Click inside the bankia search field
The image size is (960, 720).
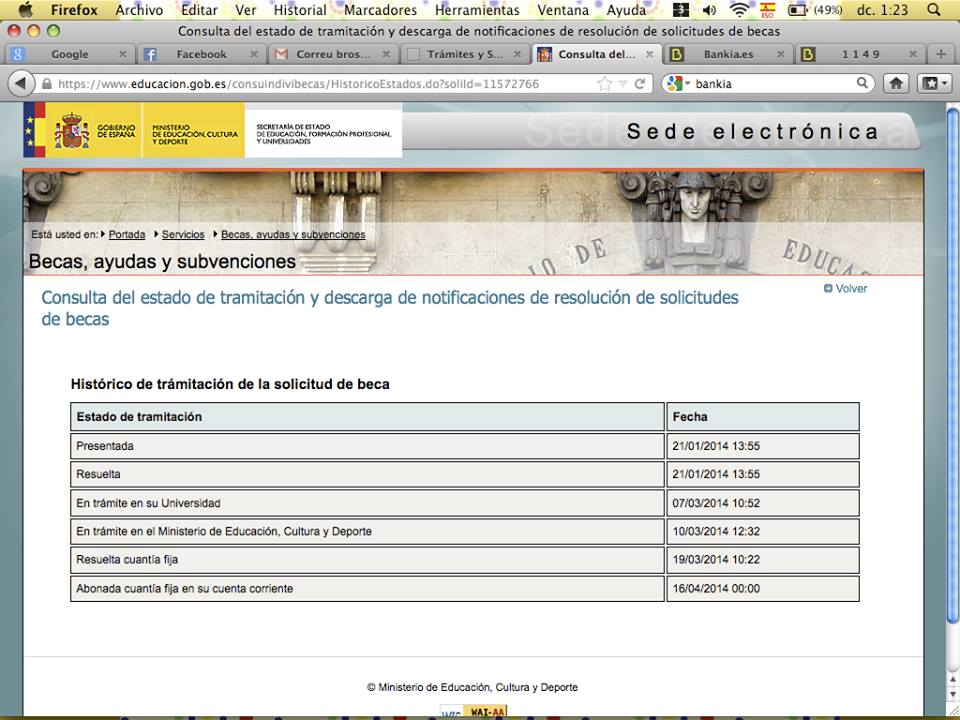[x=770, y=84]
